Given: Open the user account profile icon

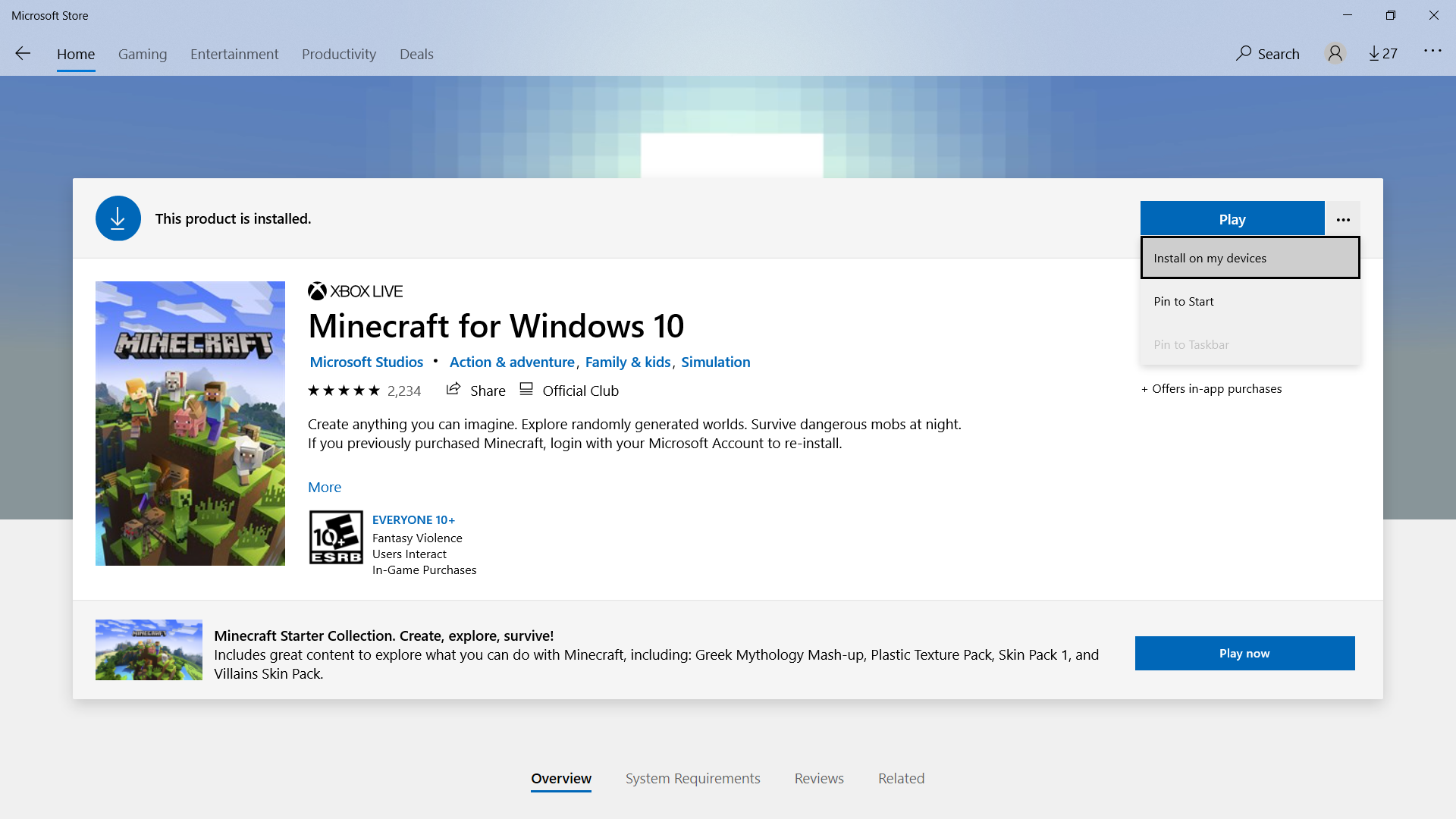Looking at the screenshot, I should [1335, 53].
